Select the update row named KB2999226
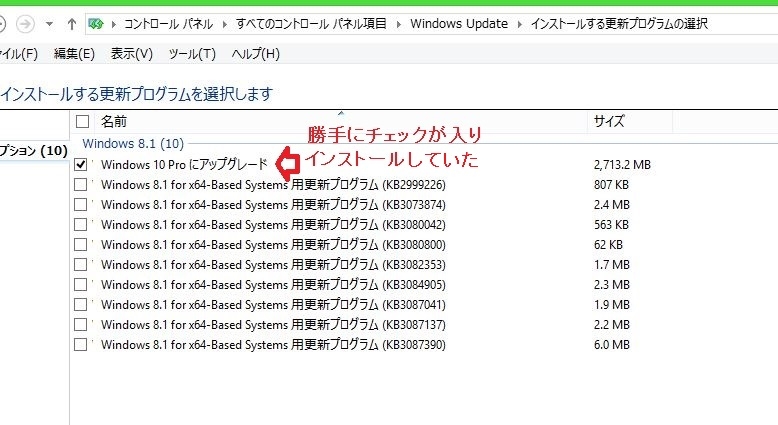The height and width of the screenshot is (425, 778). 273,184
